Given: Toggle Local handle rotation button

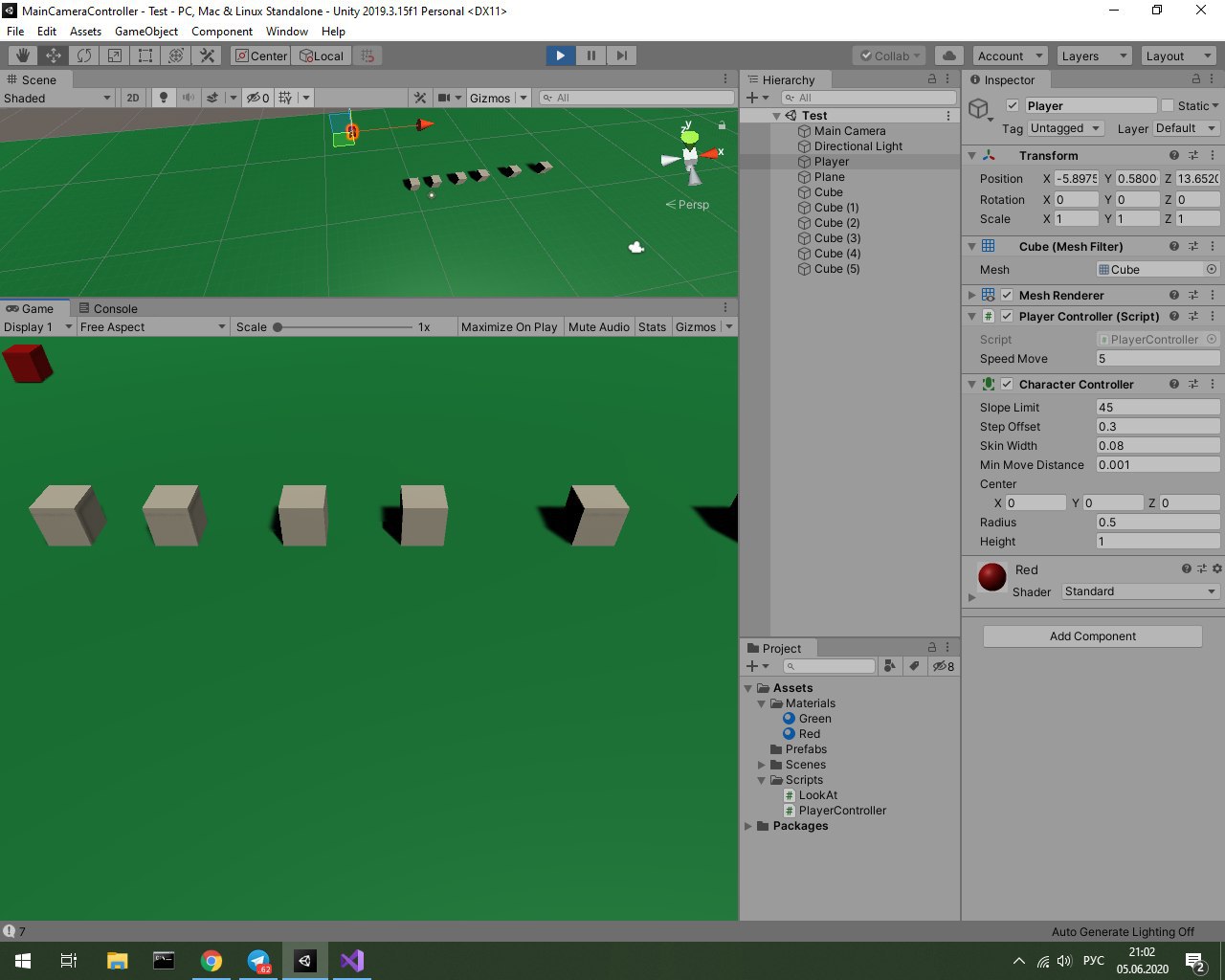Looking at the screenshot, I should [322, 56].
